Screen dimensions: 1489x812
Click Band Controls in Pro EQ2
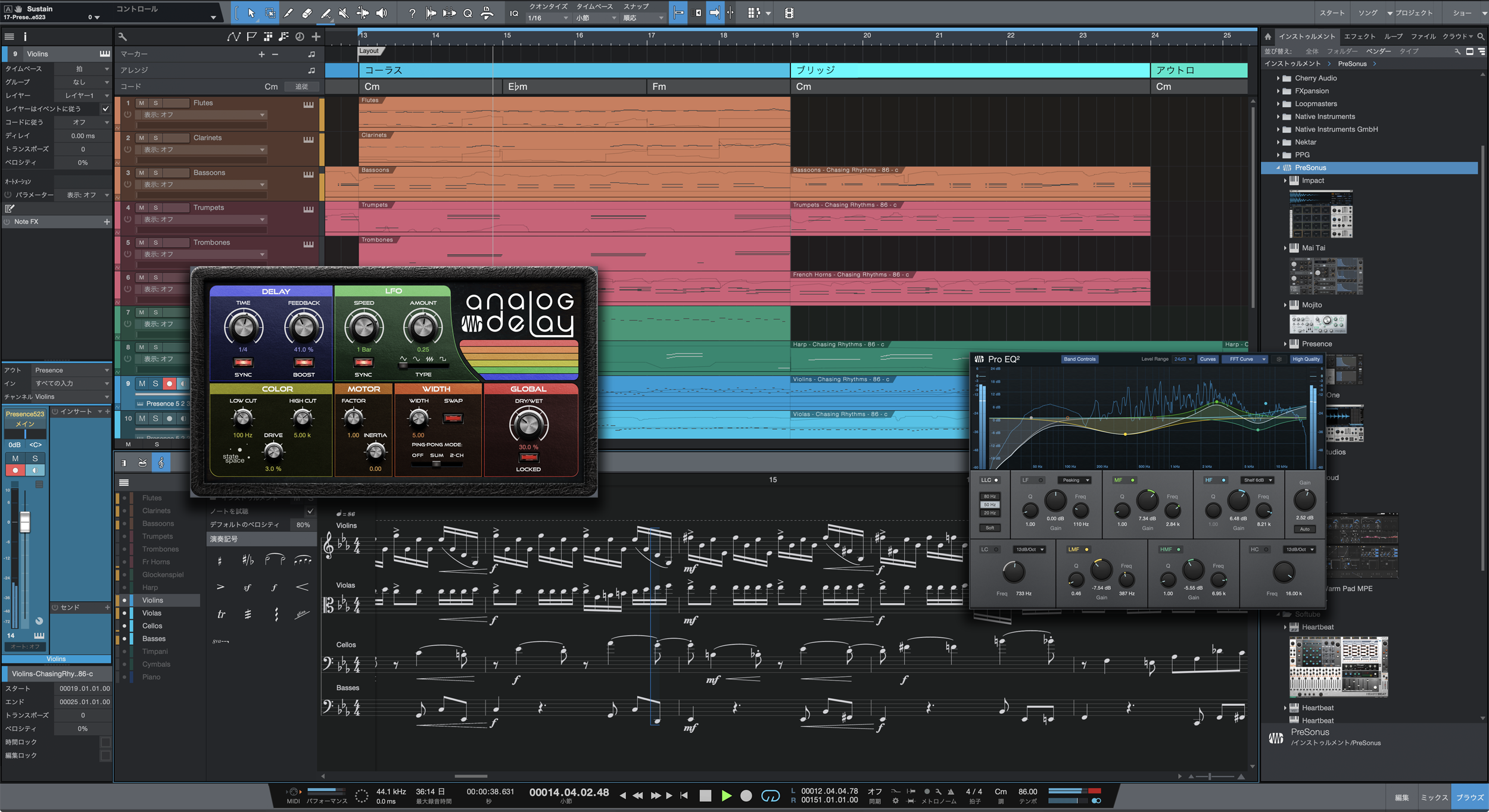1079,359
